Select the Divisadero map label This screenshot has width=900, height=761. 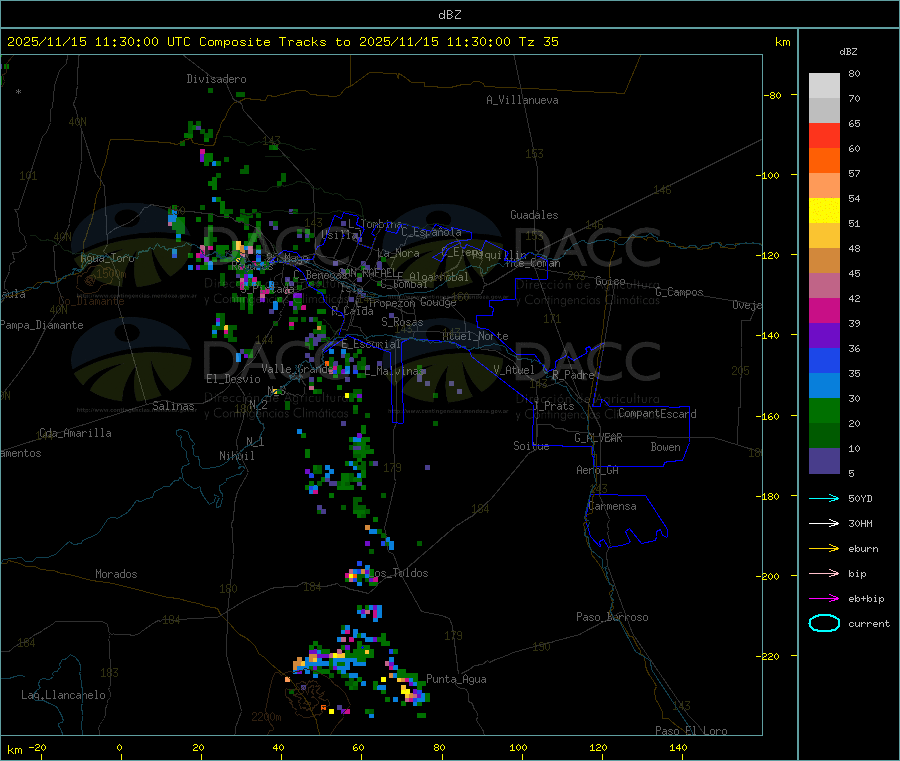pyautogui.click(x=216, y=79)
